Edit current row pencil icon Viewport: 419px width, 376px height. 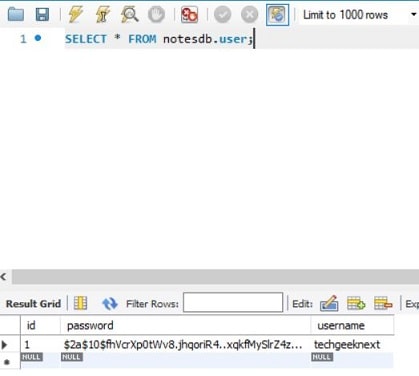(329, 303)
